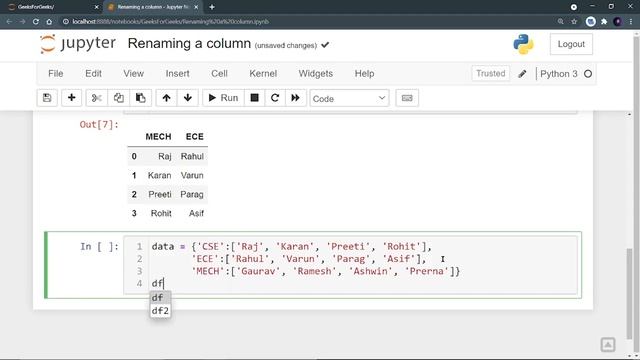
Task: Select df2 autocomplete suggestion
Action: pos(160,311)
